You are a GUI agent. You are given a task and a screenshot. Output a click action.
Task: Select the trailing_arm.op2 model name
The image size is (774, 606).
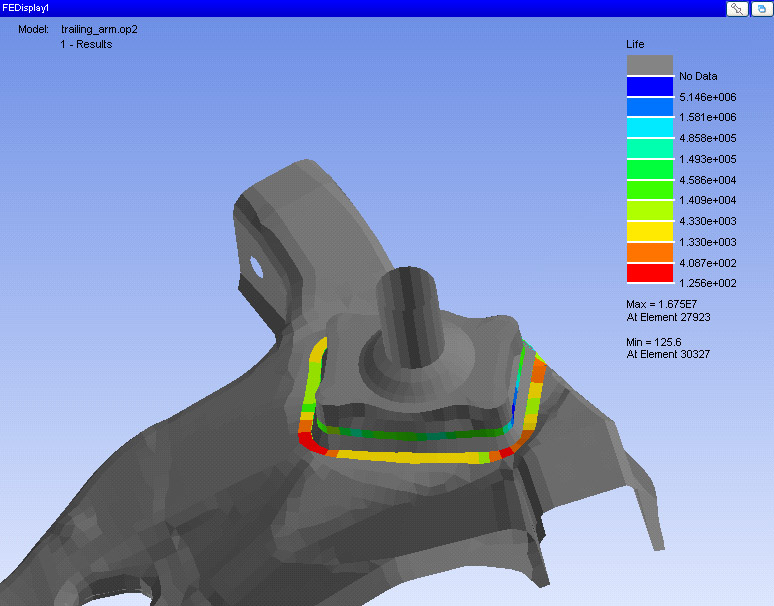tap(99, 30)
